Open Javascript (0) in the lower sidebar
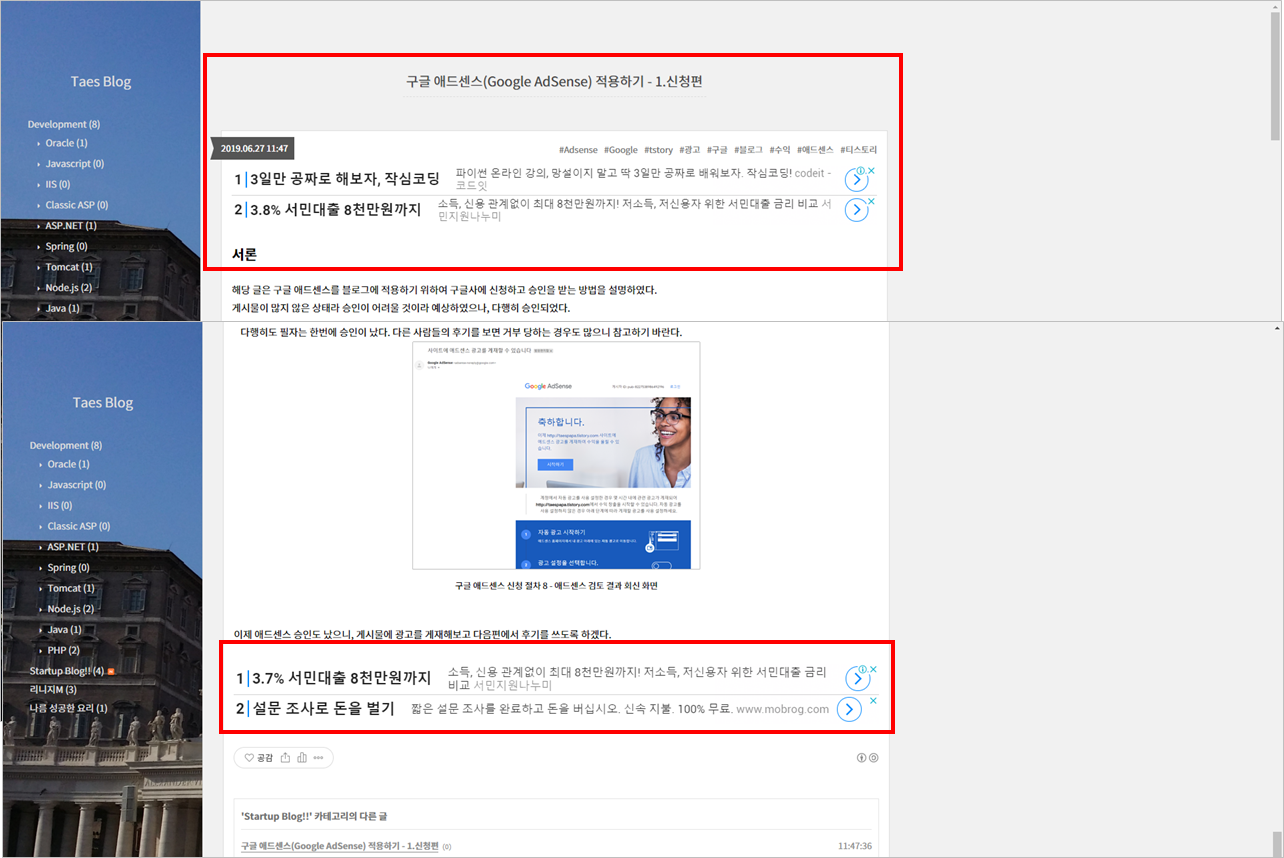The height and width of the screenshot is (858, 1284). tap(77, 485)
